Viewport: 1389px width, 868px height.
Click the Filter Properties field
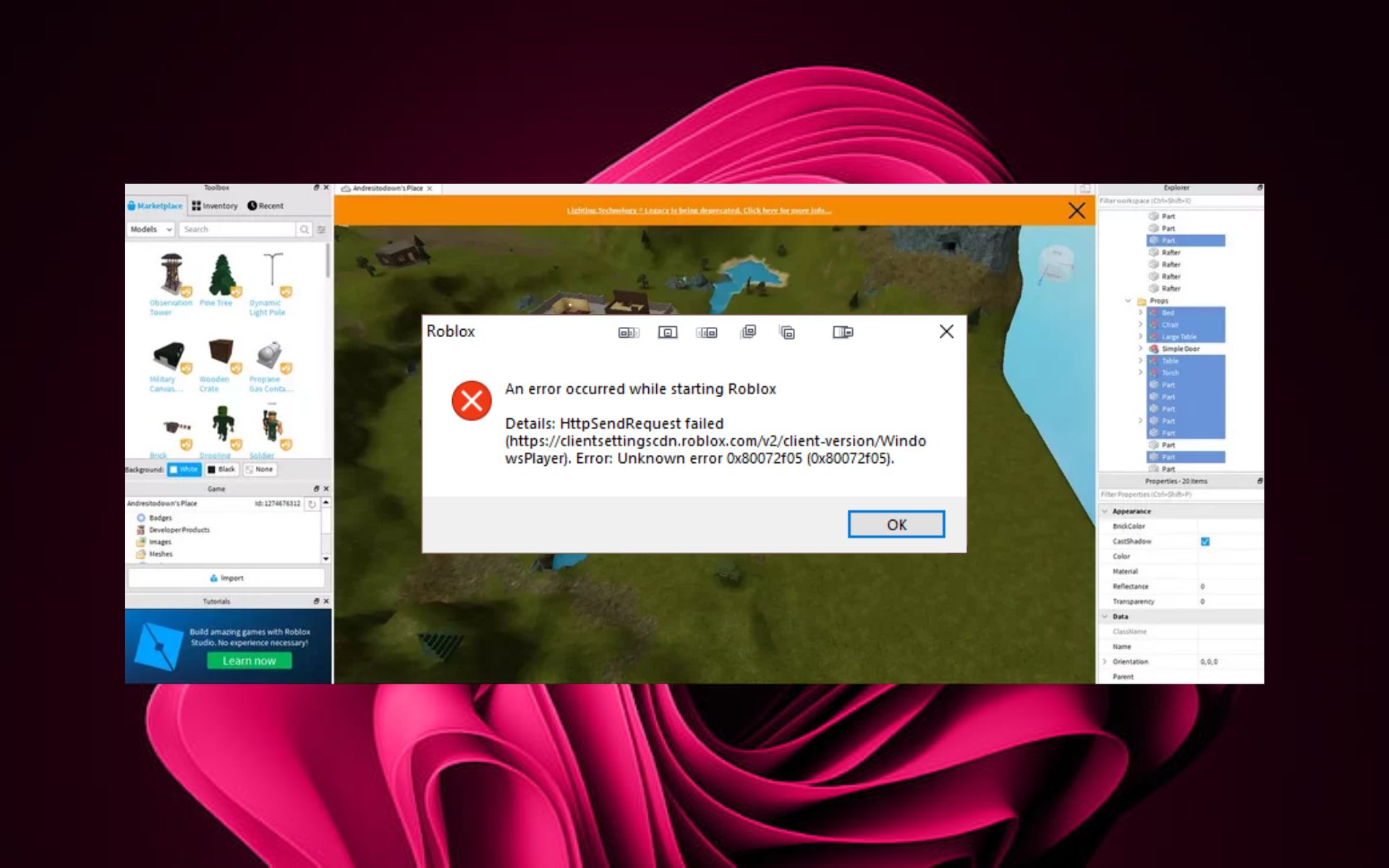point(1181,495)
